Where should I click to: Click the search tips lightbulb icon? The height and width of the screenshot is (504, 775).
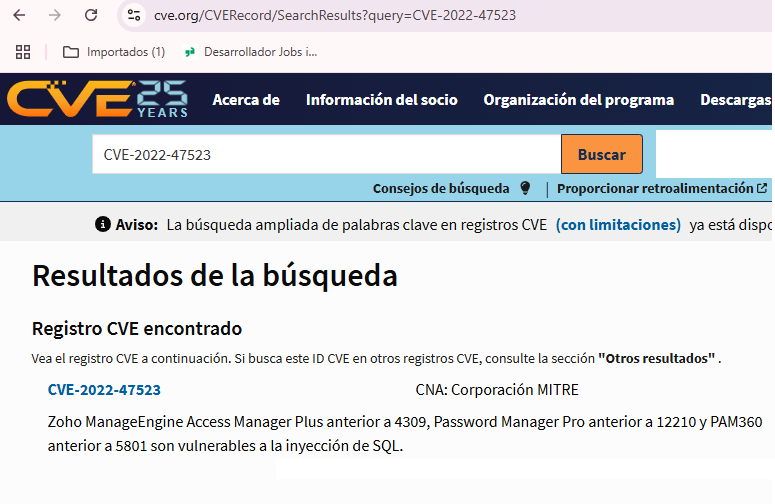click(x=525, y=188)
